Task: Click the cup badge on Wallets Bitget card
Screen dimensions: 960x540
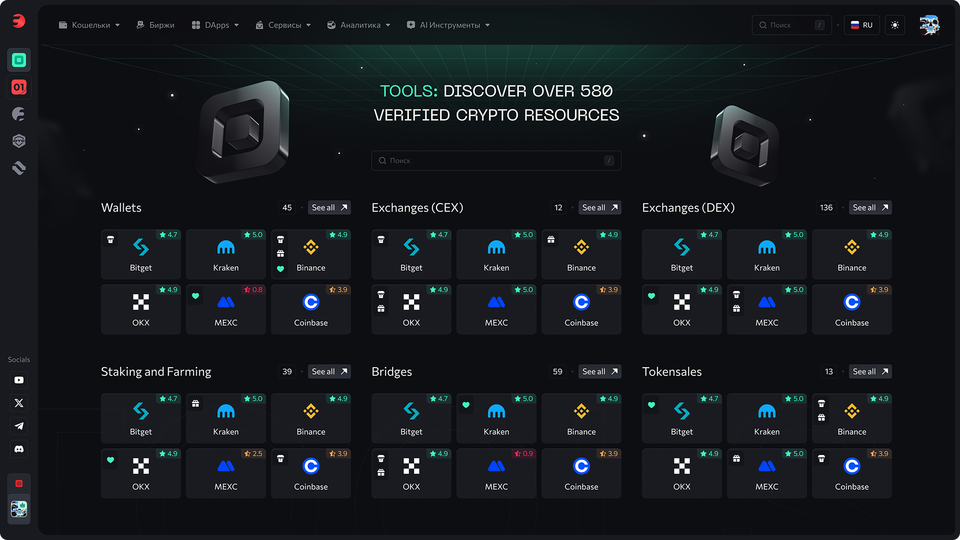Action: click(x=110, y=239)
